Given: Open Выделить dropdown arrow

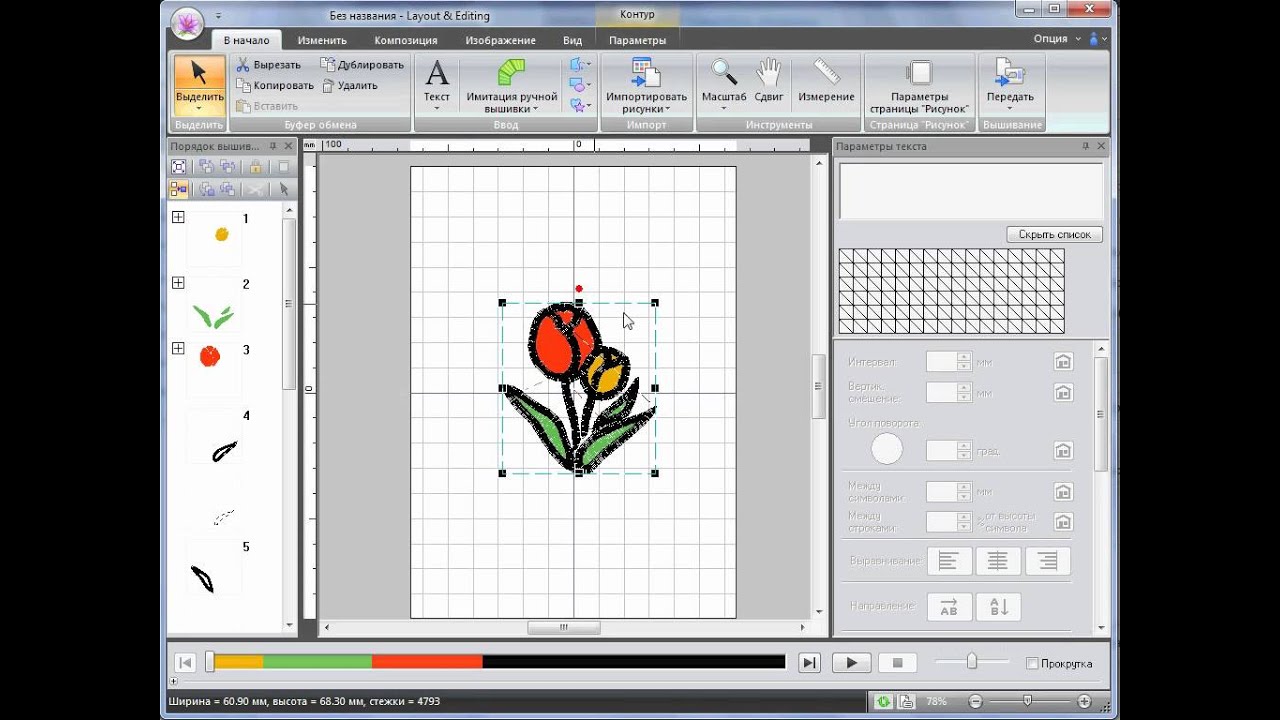Looking at the screenshot, I should 198,109.
